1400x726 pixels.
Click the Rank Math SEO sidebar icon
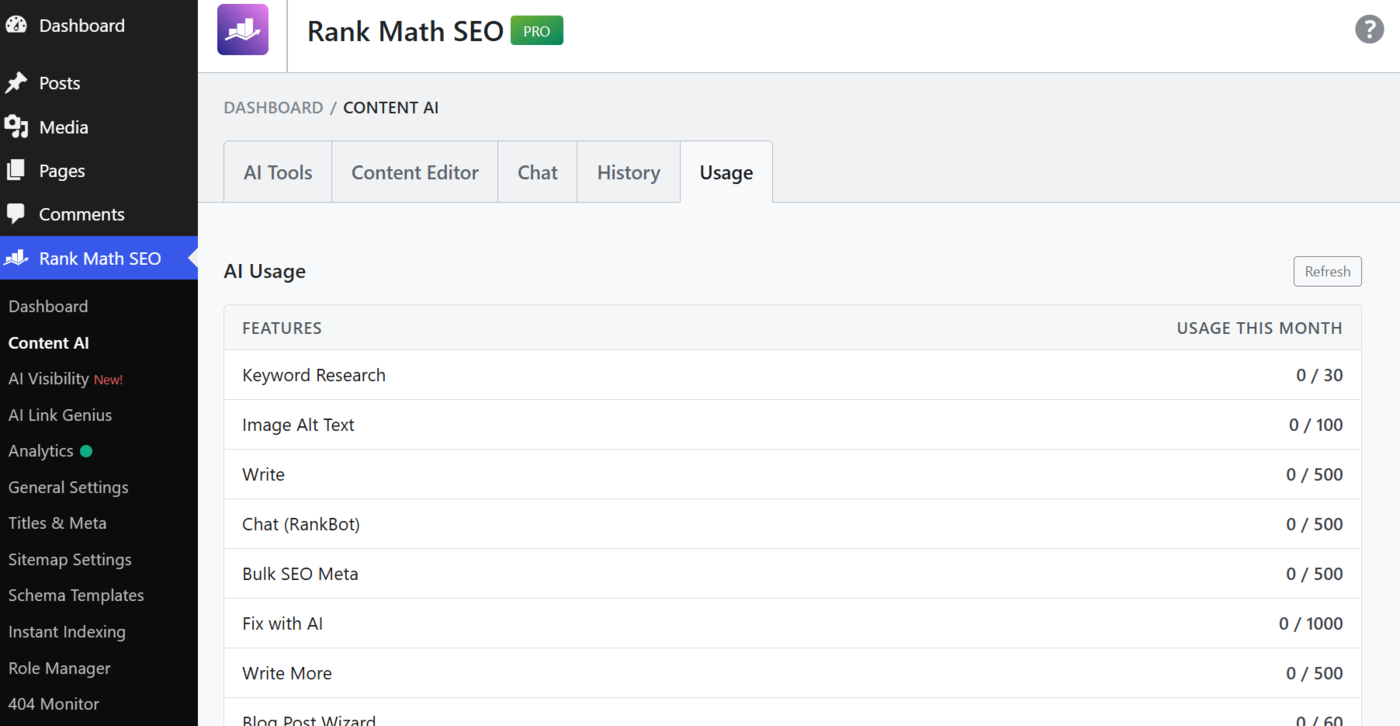[16, 258]
